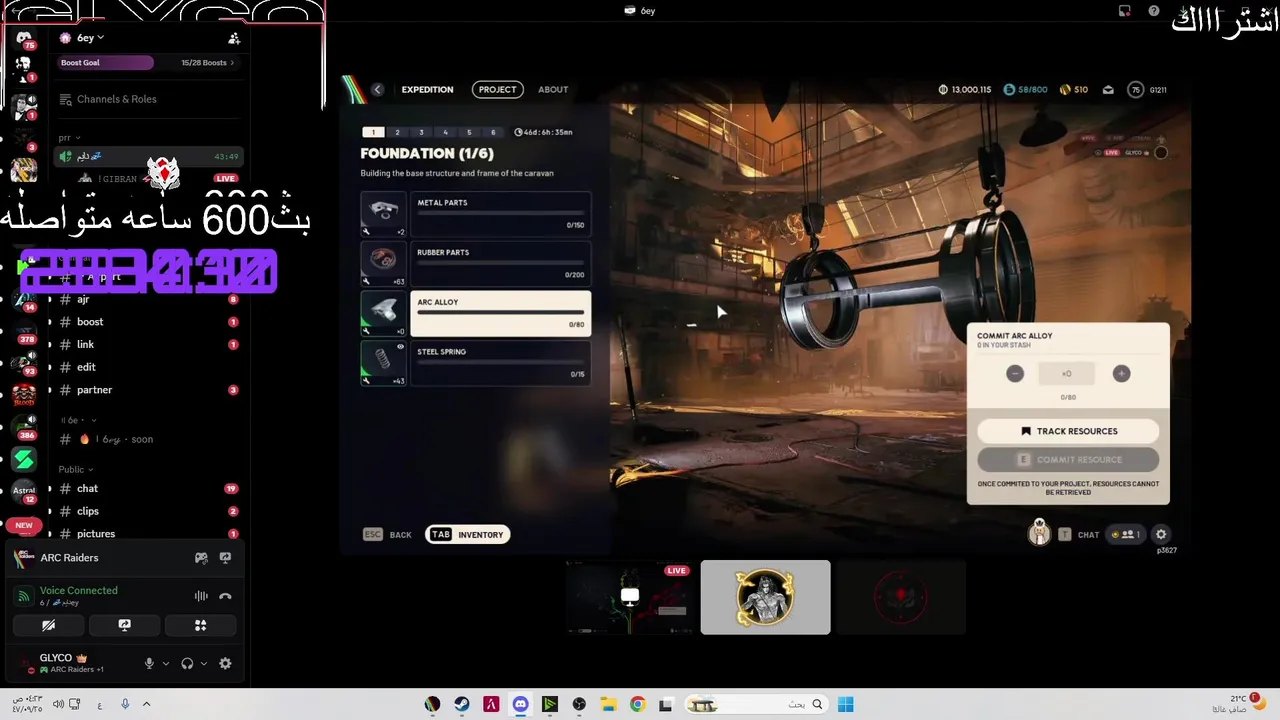This screenshot has height=720, width=1280.
Task: Collapse the prr channel category
Action: click(69, 138)
